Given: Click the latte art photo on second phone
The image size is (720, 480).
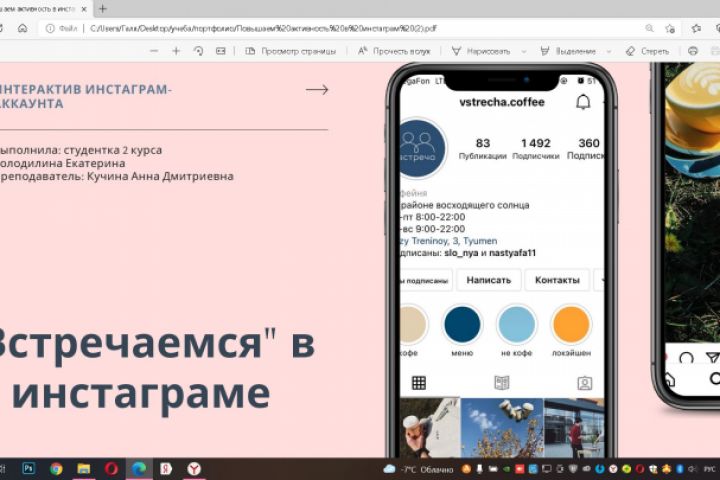Looking at the screenshot, I should coord(692,202).
